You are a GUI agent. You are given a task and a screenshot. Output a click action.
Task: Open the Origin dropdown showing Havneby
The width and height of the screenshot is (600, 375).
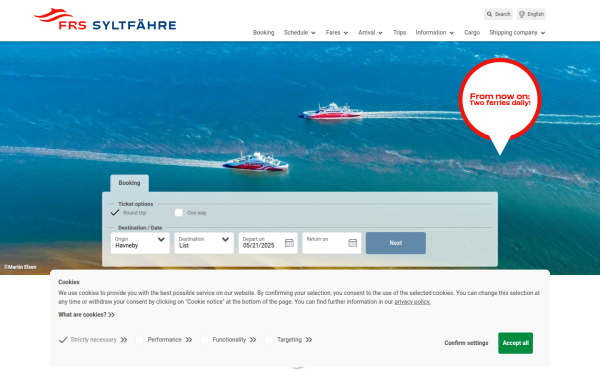(x=140, y=243)
